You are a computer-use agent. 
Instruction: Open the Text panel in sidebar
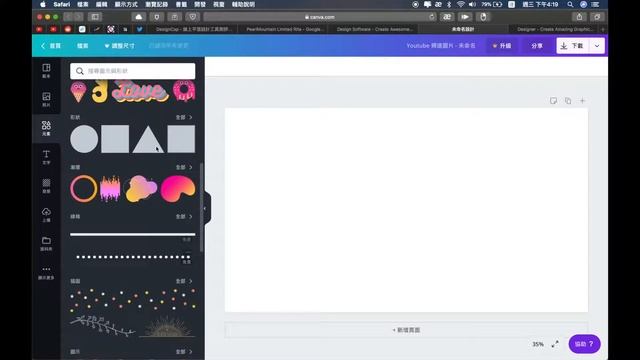46,157
